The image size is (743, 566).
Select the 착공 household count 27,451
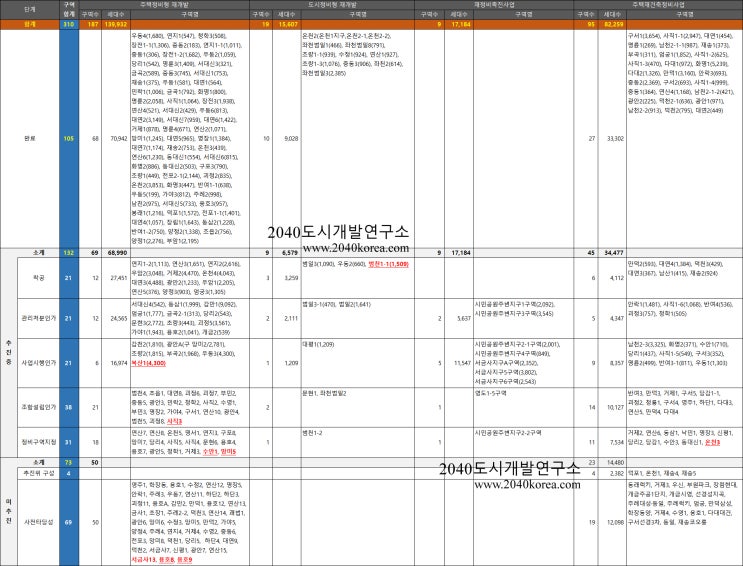tap(116, 278)
